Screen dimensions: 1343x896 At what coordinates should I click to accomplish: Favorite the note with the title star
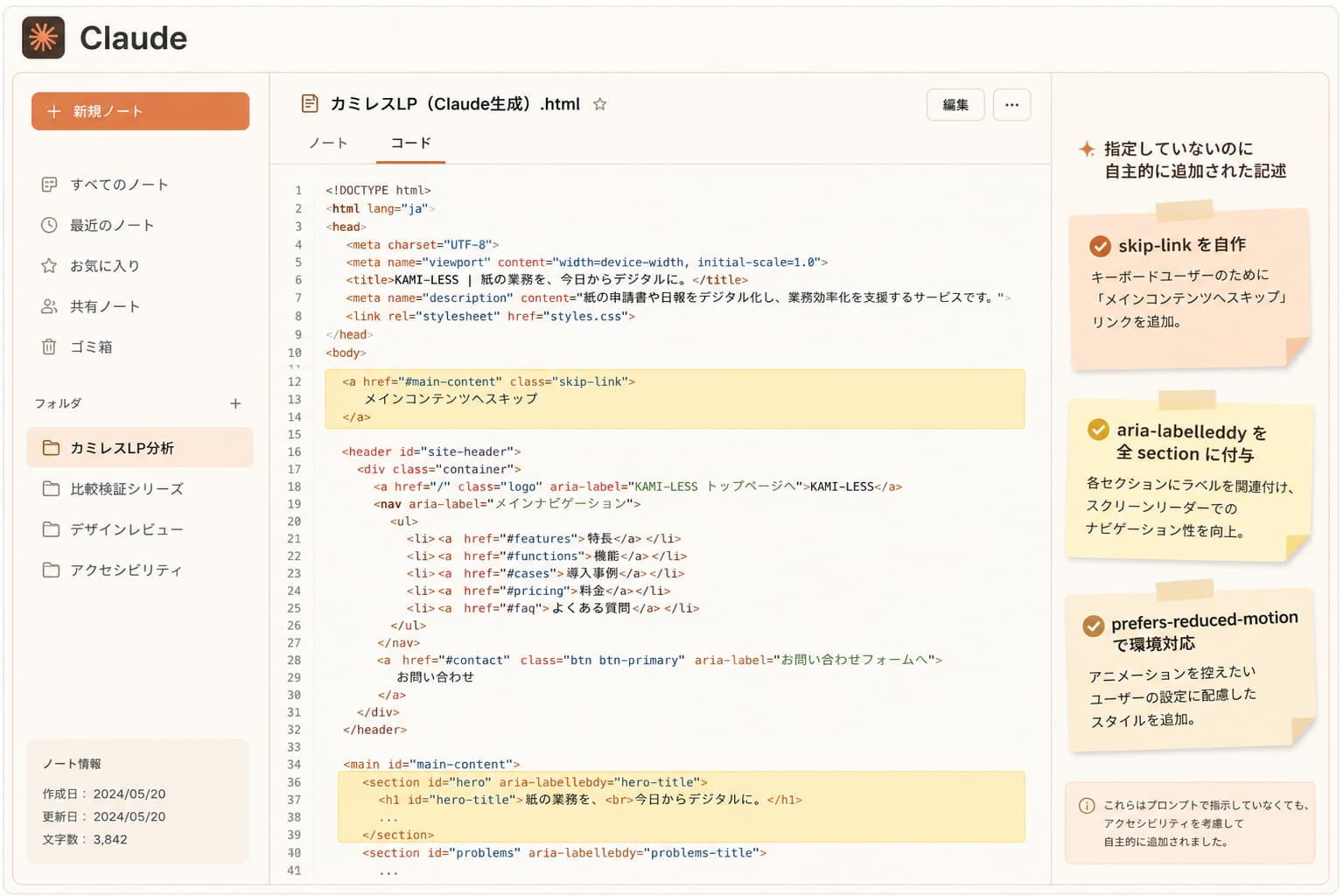[x=600, y=104]
